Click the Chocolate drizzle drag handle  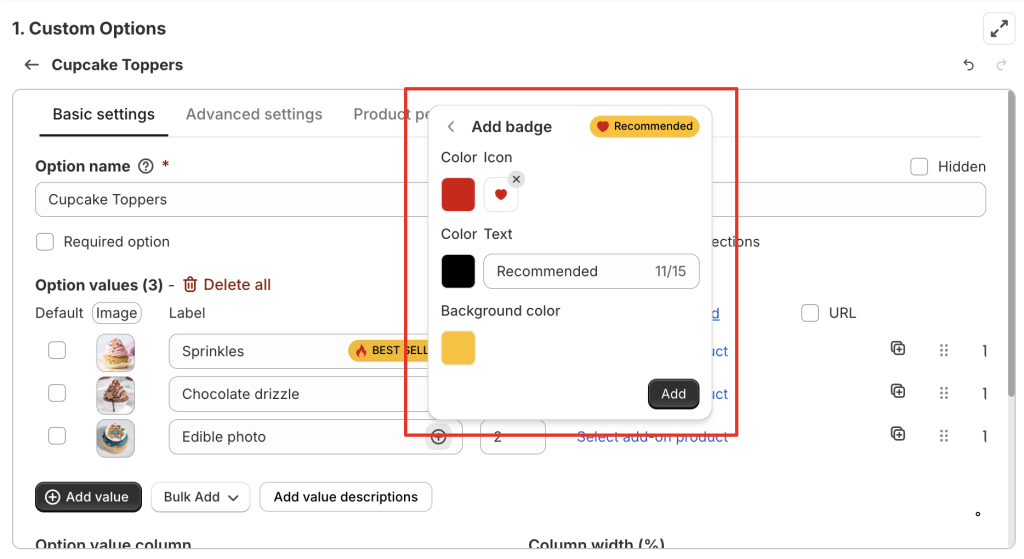(943, 393)
